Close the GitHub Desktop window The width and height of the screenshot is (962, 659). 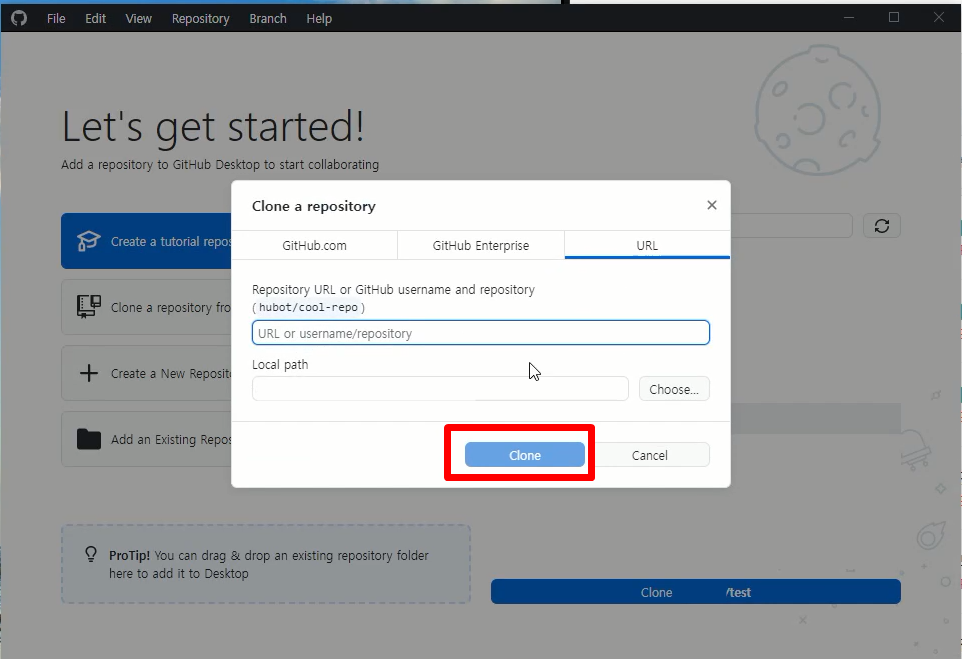click(939, 17)
